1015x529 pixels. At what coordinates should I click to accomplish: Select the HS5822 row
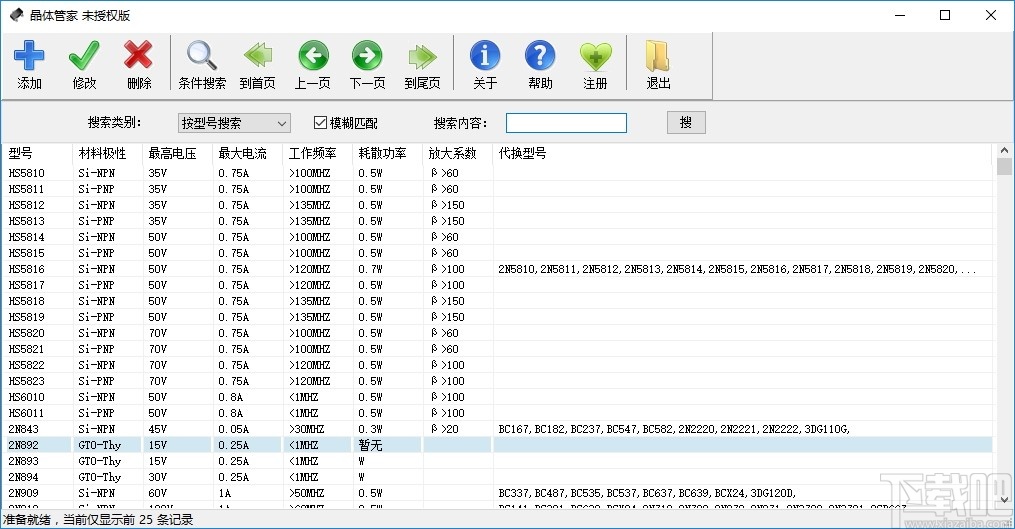497,365
